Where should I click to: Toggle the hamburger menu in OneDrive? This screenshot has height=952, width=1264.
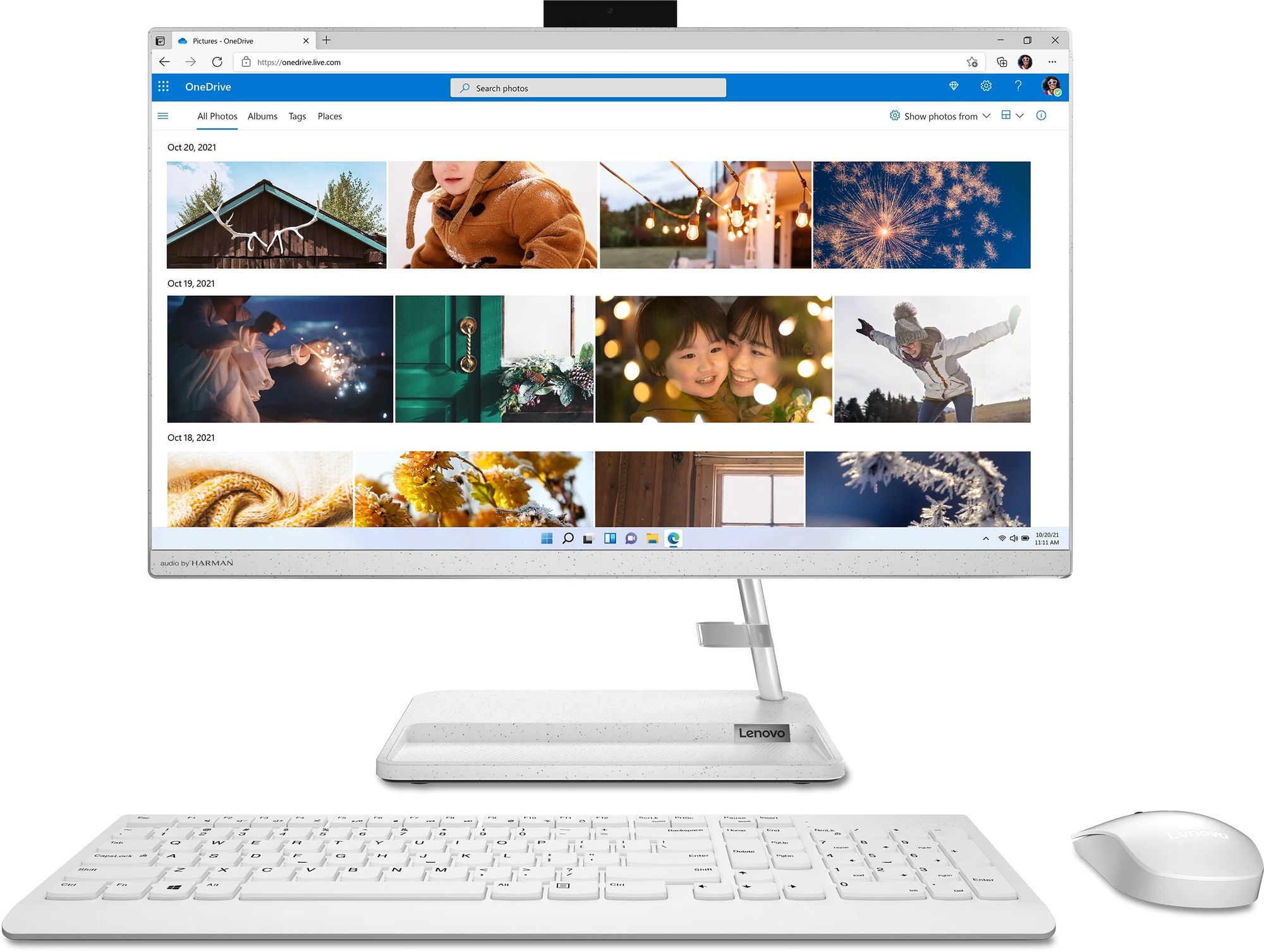click(x=162, y=116)
